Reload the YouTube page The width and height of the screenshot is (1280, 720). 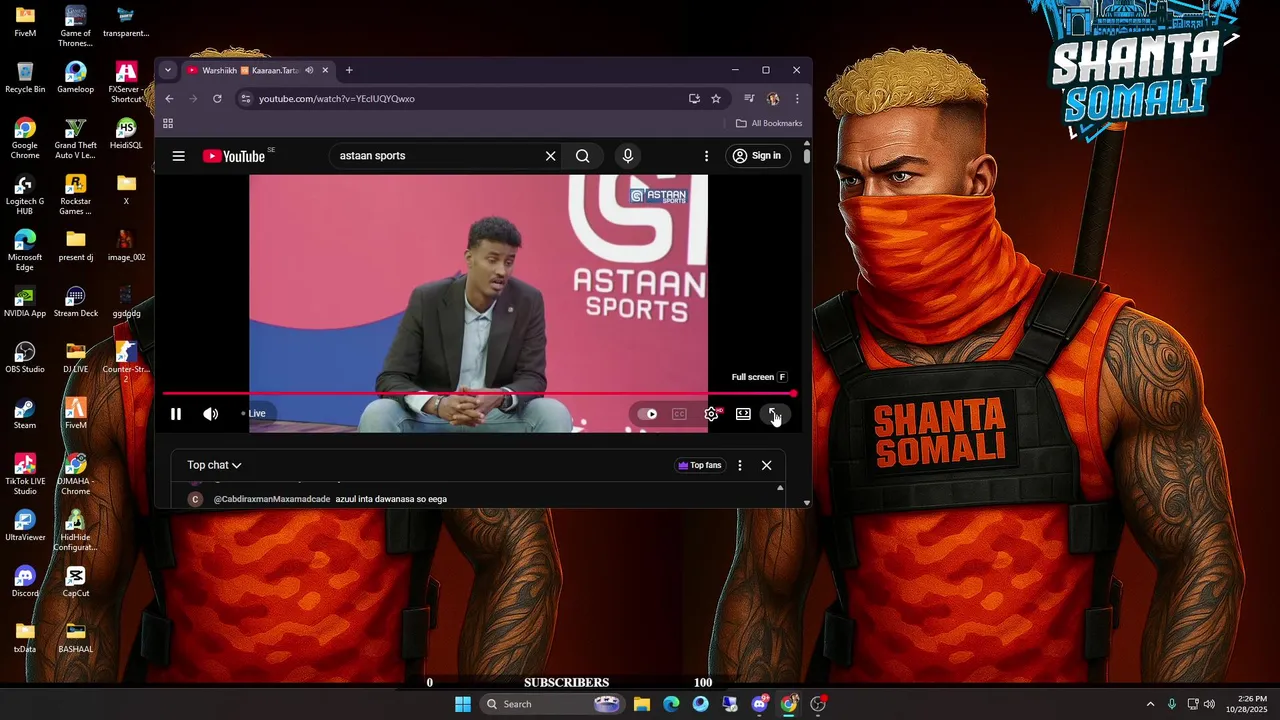pyautogui.click(x=217, y=99)
